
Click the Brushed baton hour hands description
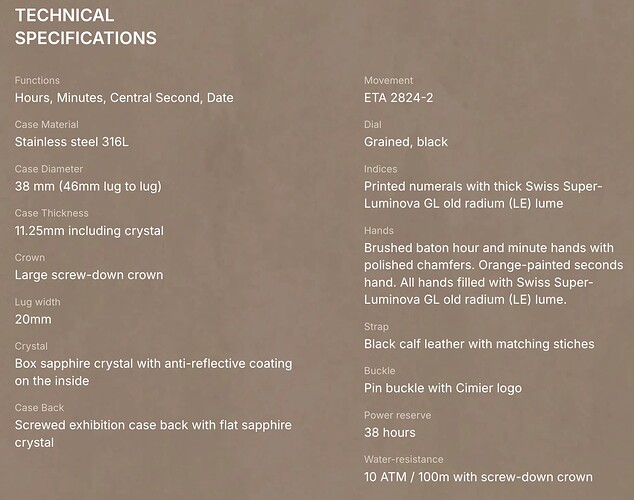pyautogui.click(x=489, y=274)
